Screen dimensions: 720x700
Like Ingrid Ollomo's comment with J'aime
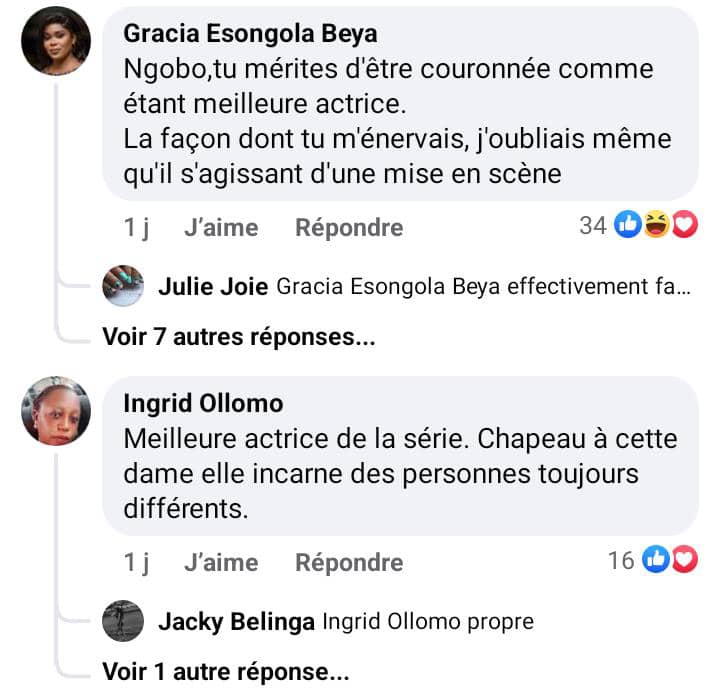tap(220, 562)
